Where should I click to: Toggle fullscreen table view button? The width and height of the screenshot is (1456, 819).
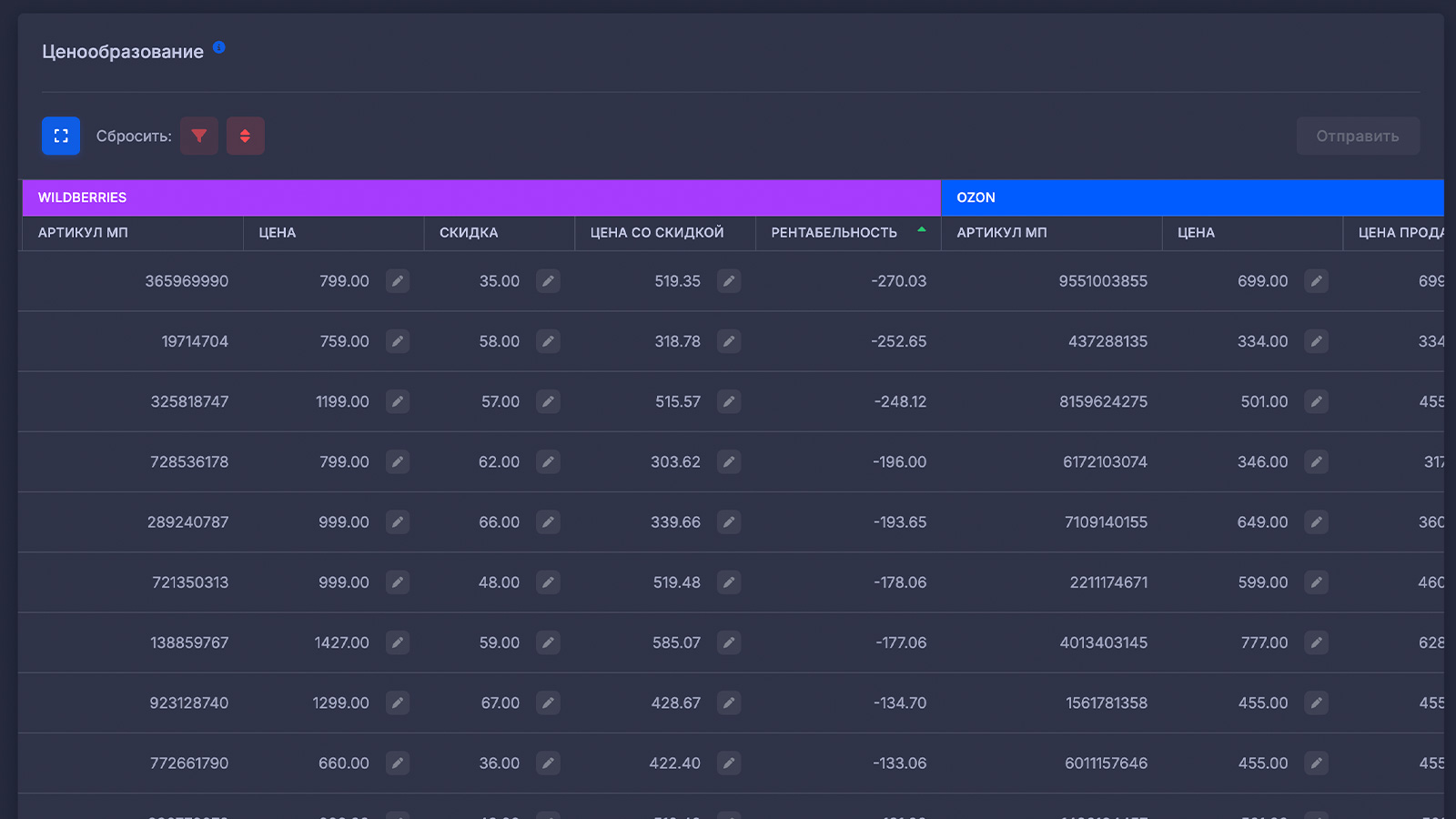(61, 136)
